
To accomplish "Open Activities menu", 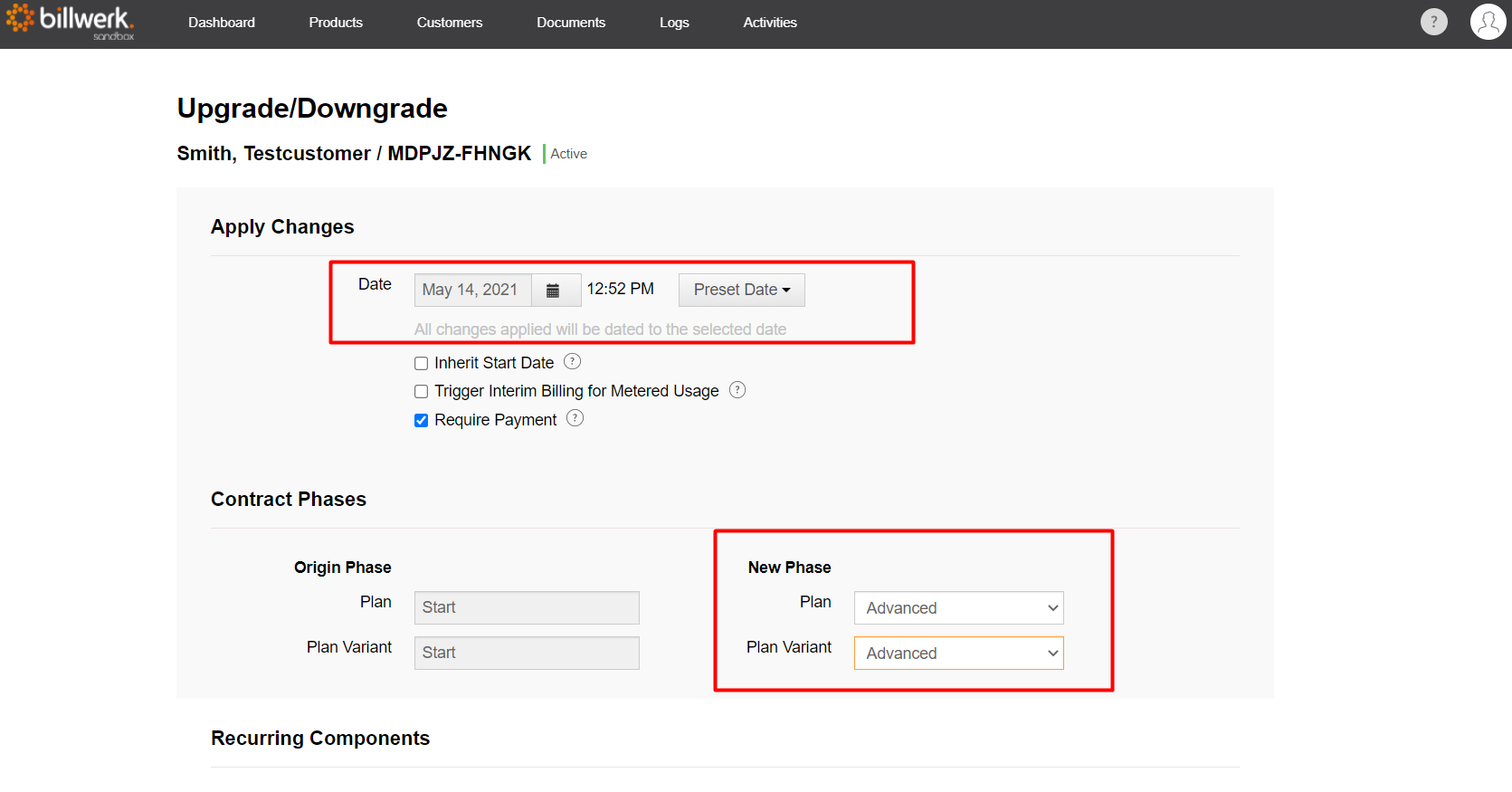I will (x=770, y=23).
